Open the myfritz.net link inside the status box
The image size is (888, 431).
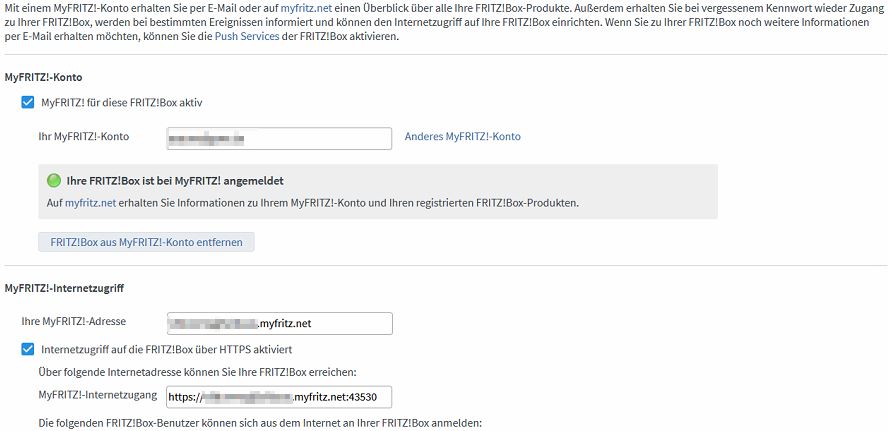(90, 203)
